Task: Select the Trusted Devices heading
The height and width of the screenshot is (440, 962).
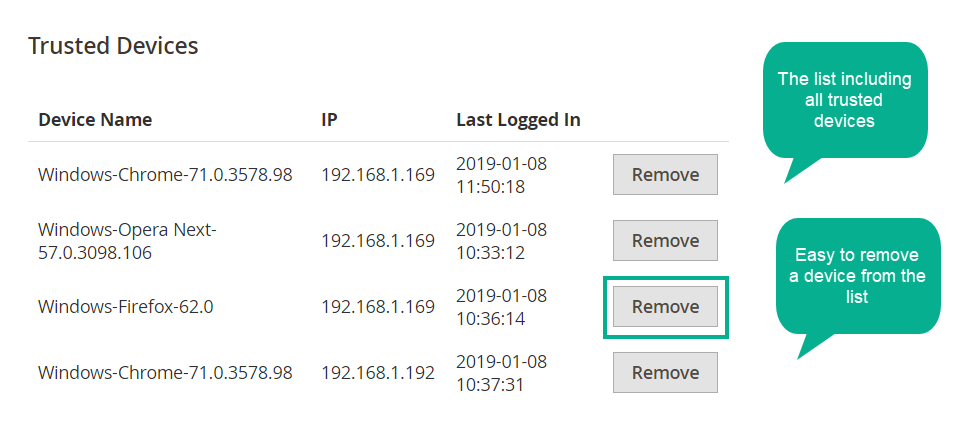Action: [x=114, y=46]
